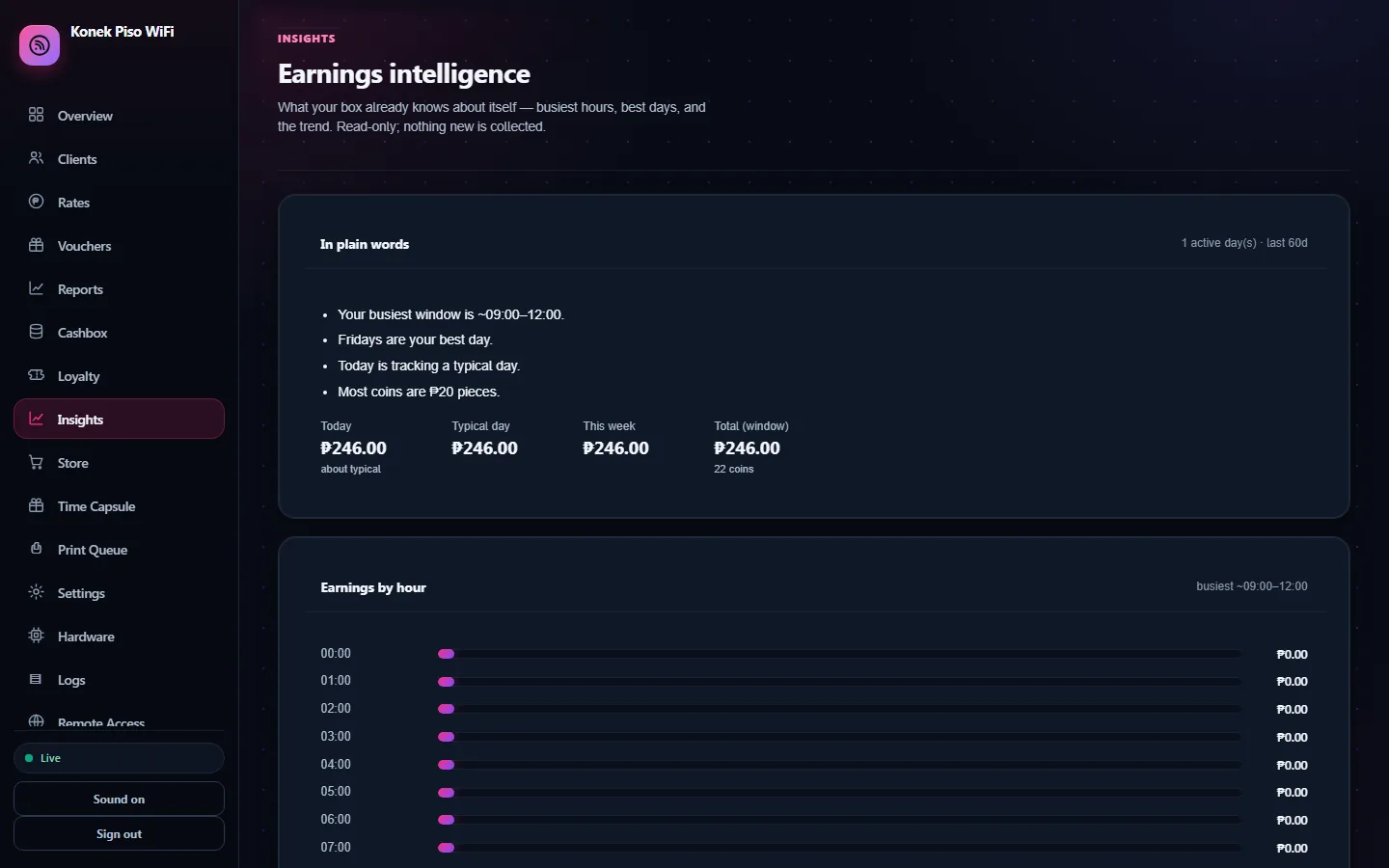
Task: Click the Cashbox database icon
Action: click(37, 332)
